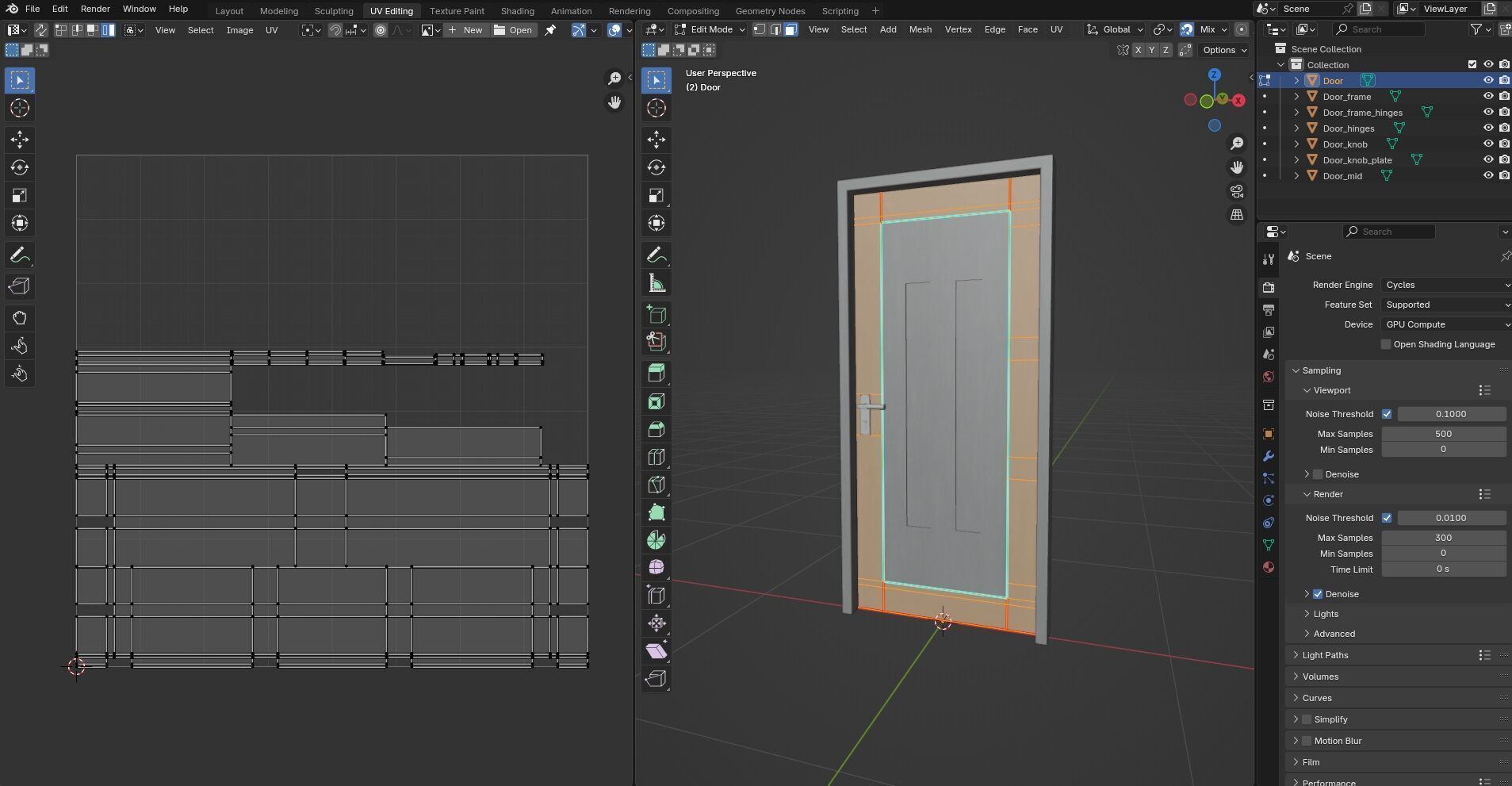Select the Rotate tool in 3D viewport toolbar
1512x786 pixels.
[x=656, y=167]
